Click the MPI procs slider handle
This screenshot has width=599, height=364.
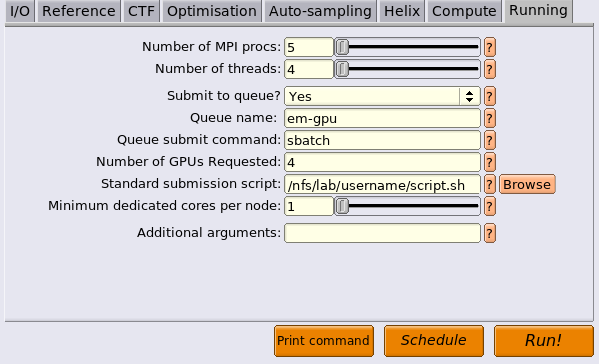click(342, 47)
